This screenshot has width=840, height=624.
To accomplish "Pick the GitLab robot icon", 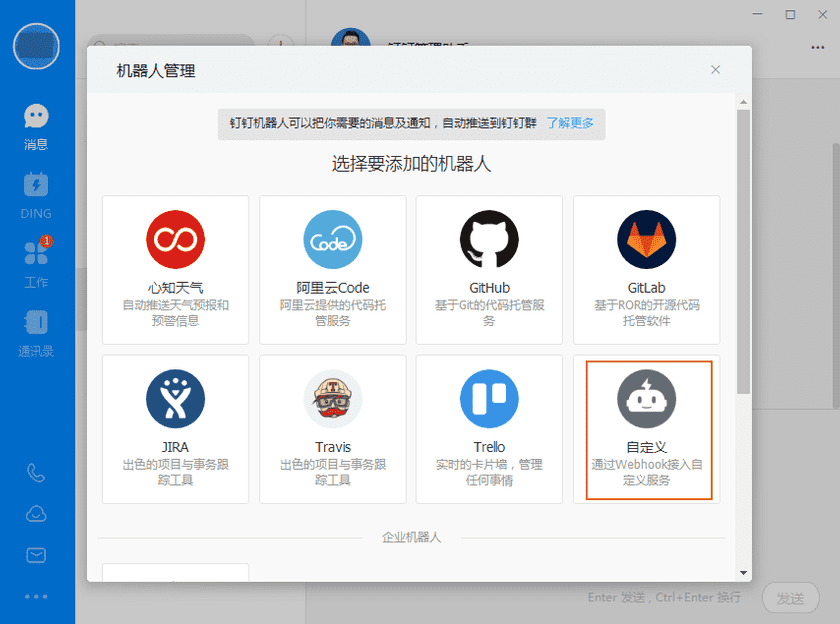I will pos(646,240).
